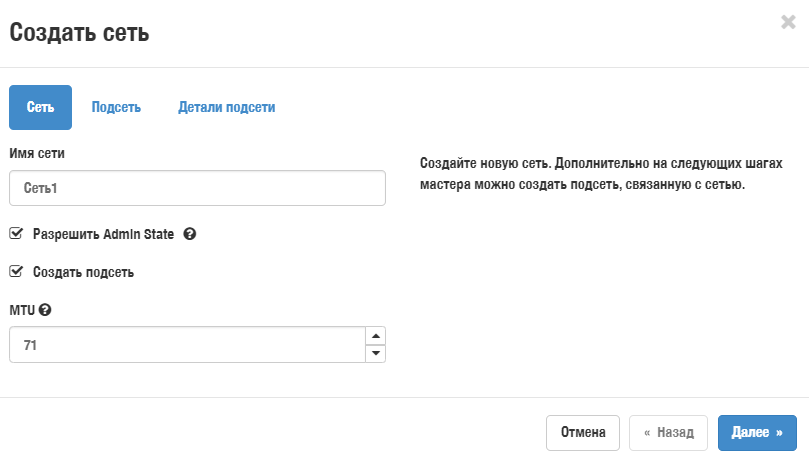
Task: Uncheck the Создать подсеть checkbox
Action: [x=16, y=271]
